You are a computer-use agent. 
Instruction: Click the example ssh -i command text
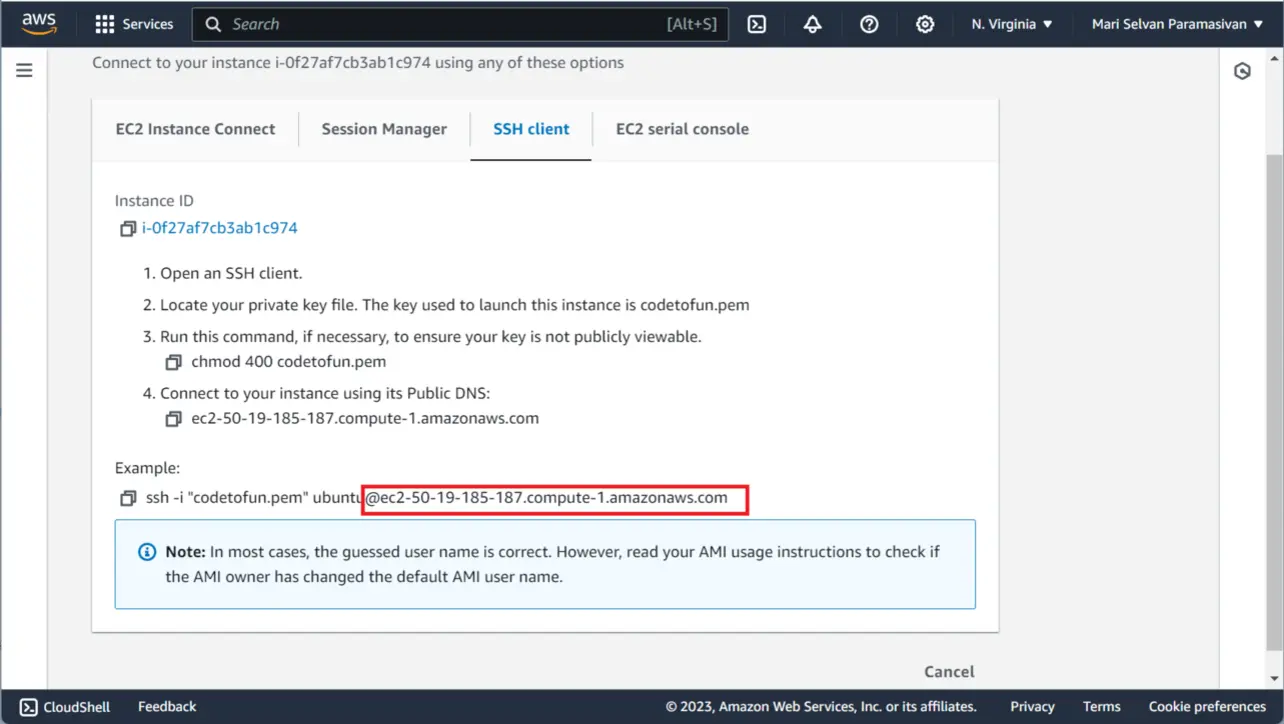coord(437,498)
